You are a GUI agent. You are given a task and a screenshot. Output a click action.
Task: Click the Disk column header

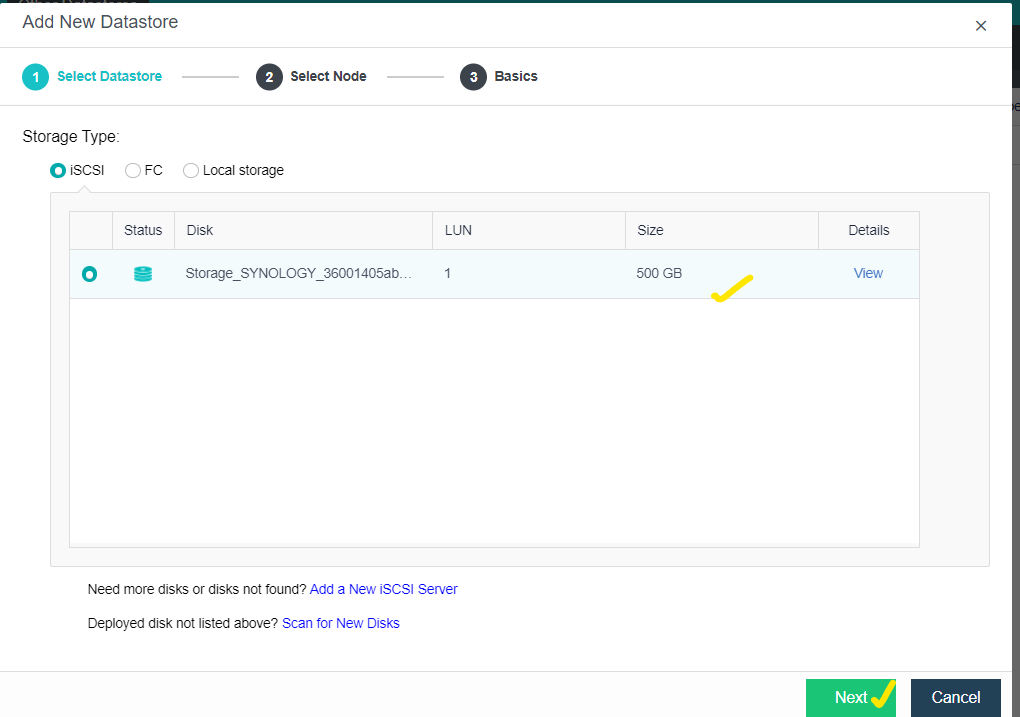(x=200, y=230)
